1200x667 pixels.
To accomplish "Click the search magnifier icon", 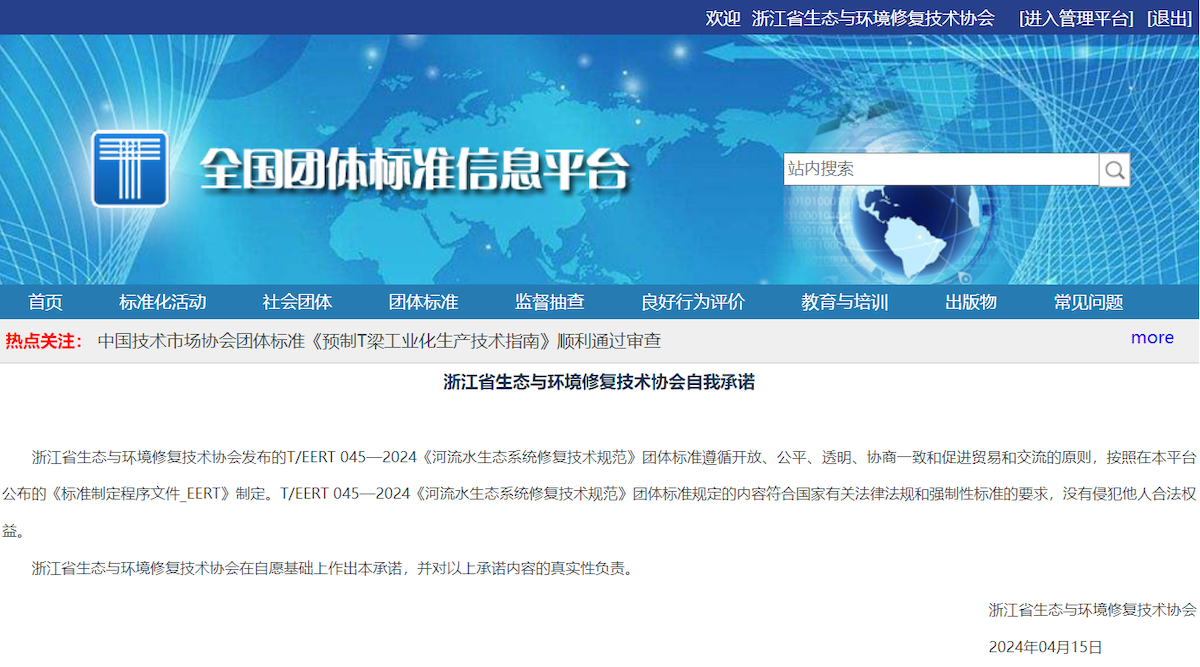I will 1114,170.
